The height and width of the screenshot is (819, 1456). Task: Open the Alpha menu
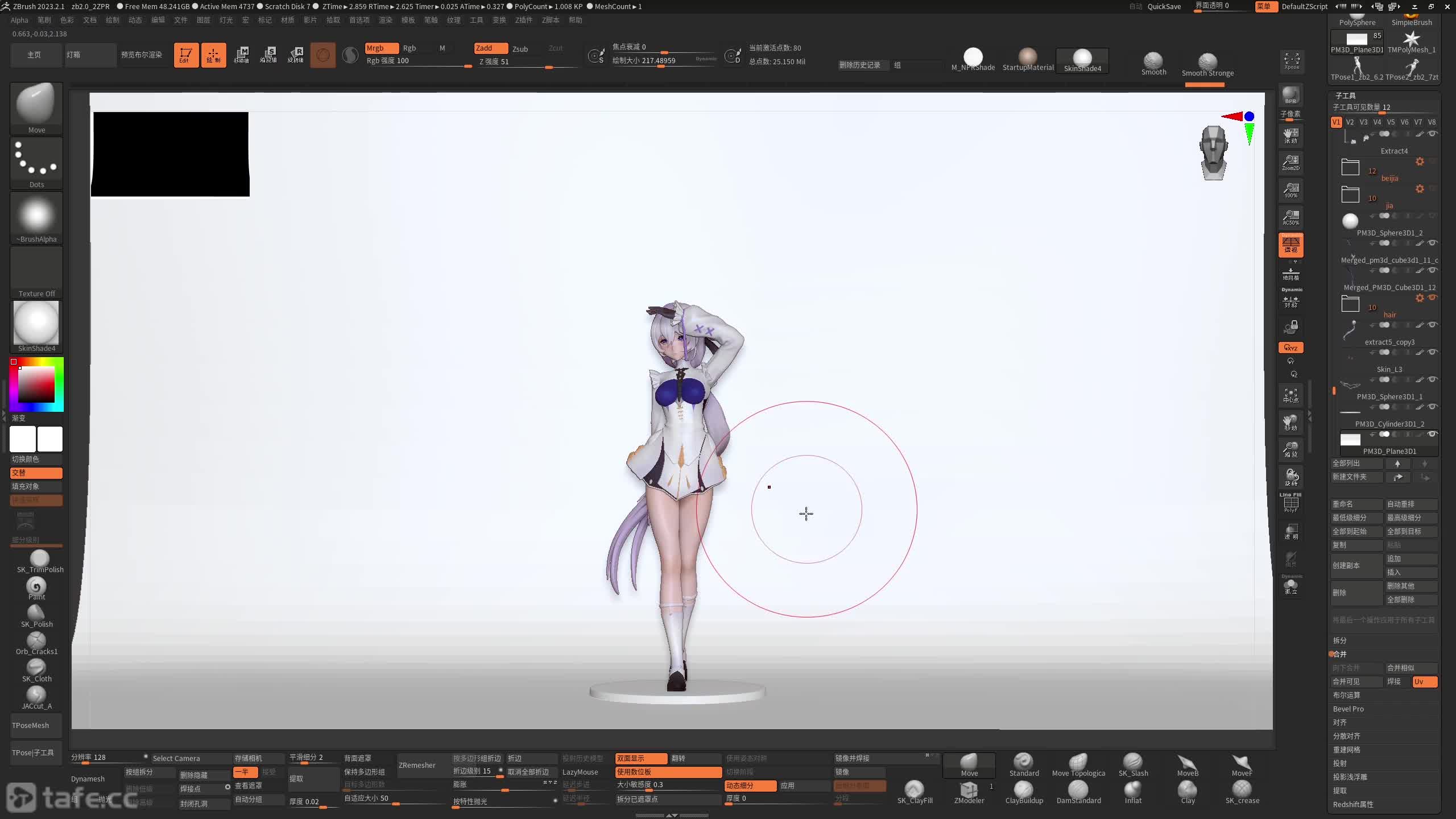19,20
